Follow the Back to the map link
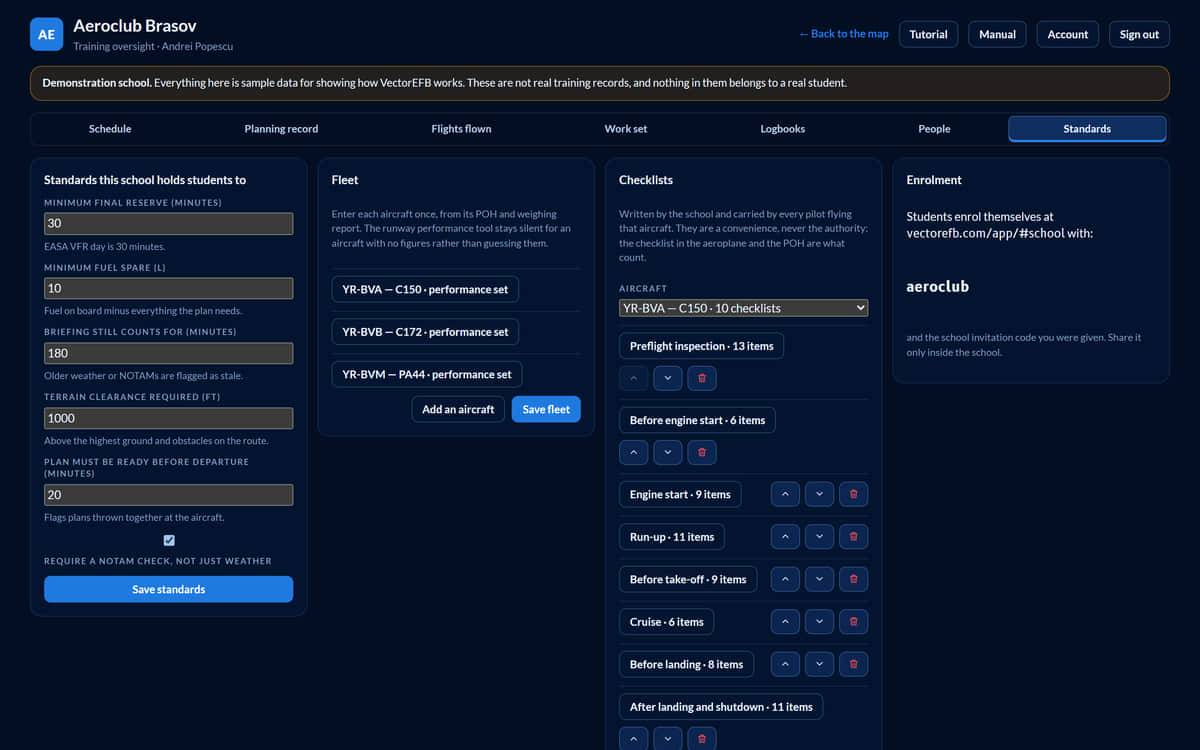 tap(844, 34)
